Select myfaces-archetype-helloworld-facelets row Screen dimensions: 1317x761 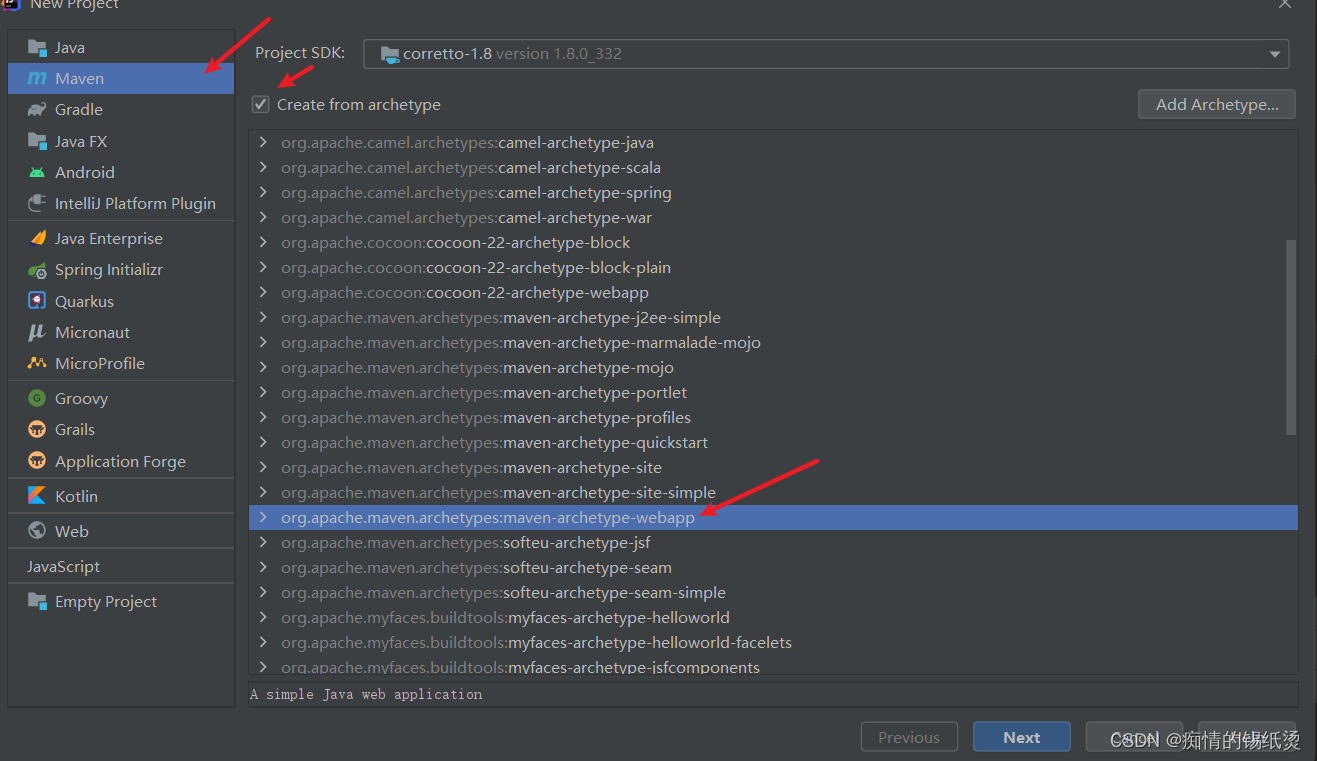pyautogui.click(x=773, y=642)
